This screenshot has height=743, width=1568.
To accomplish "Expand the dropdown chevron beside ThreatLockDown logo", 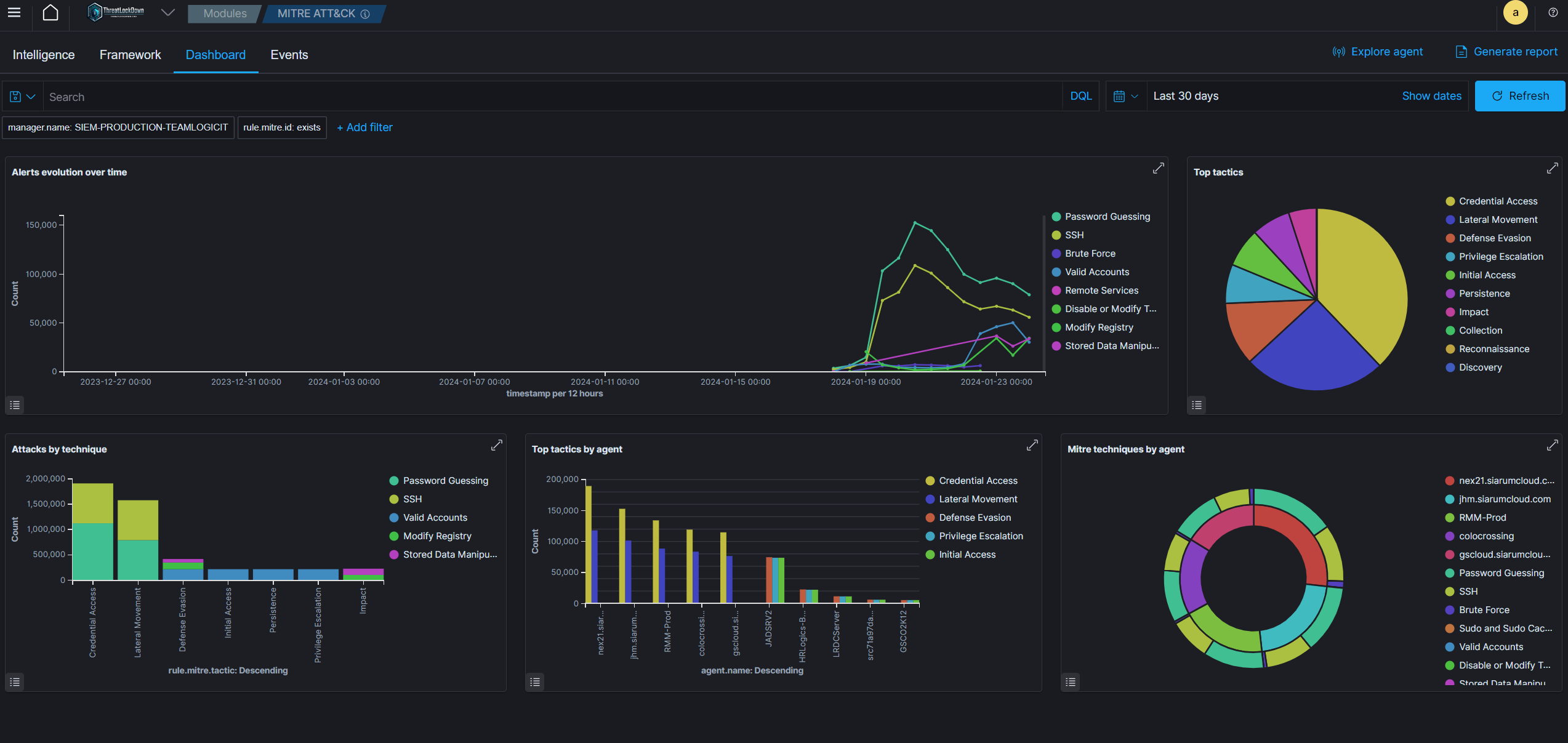I will tap(167, 13).
